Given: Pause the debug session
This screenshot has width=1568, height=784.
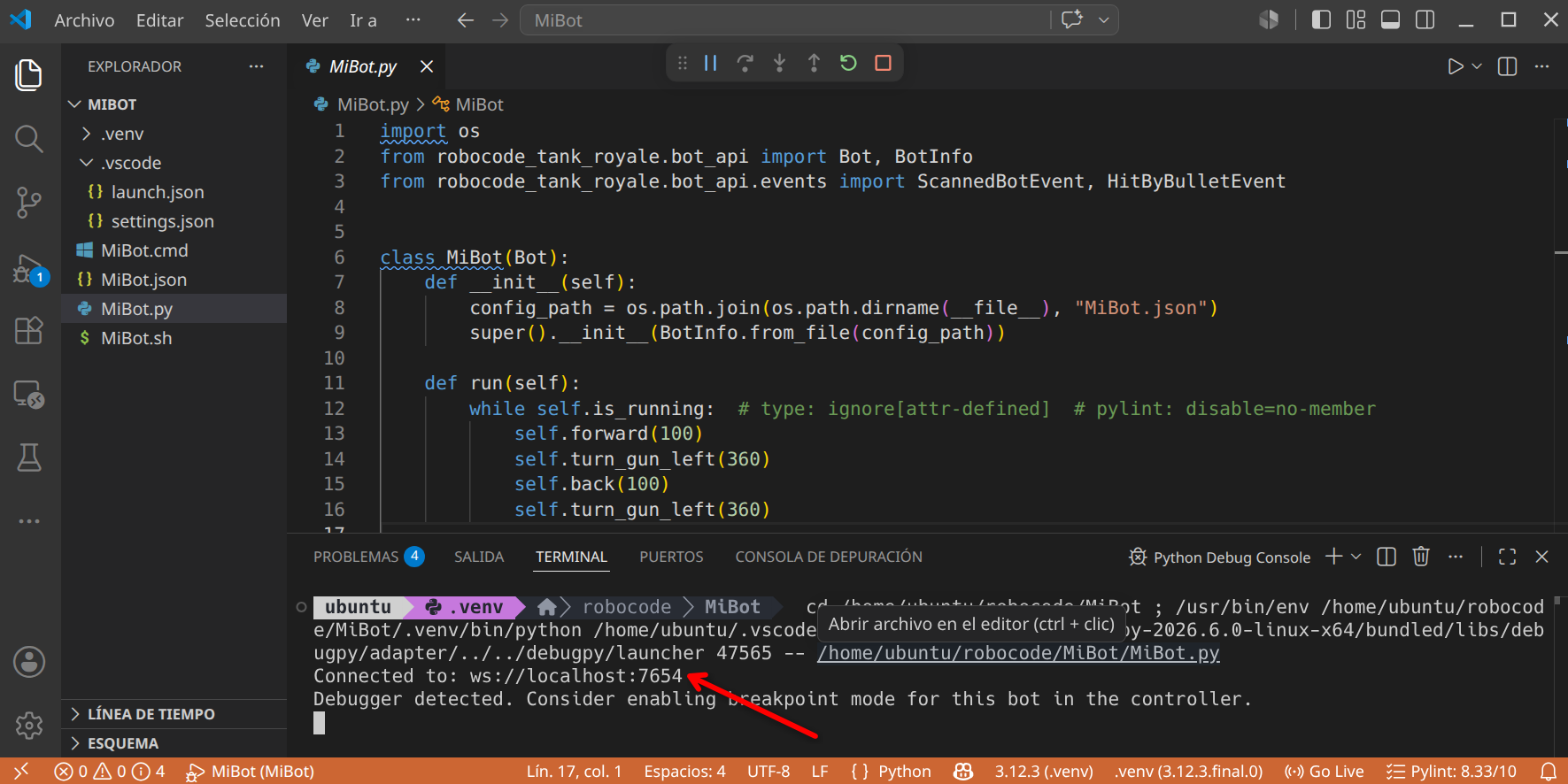Looking at the screenshot, I should pyautogui.click(x=710, y=63).
